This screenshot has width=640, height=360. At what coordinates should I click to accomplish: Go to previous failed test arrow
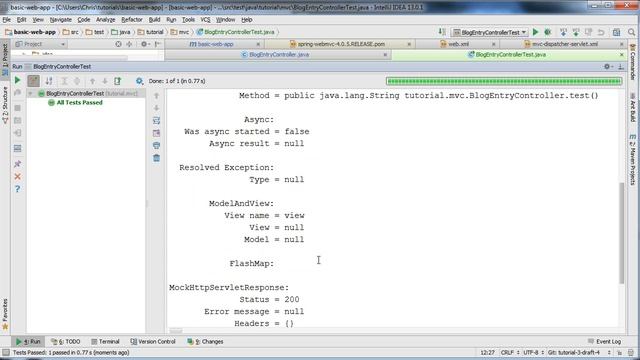click(x=92, y=81)
